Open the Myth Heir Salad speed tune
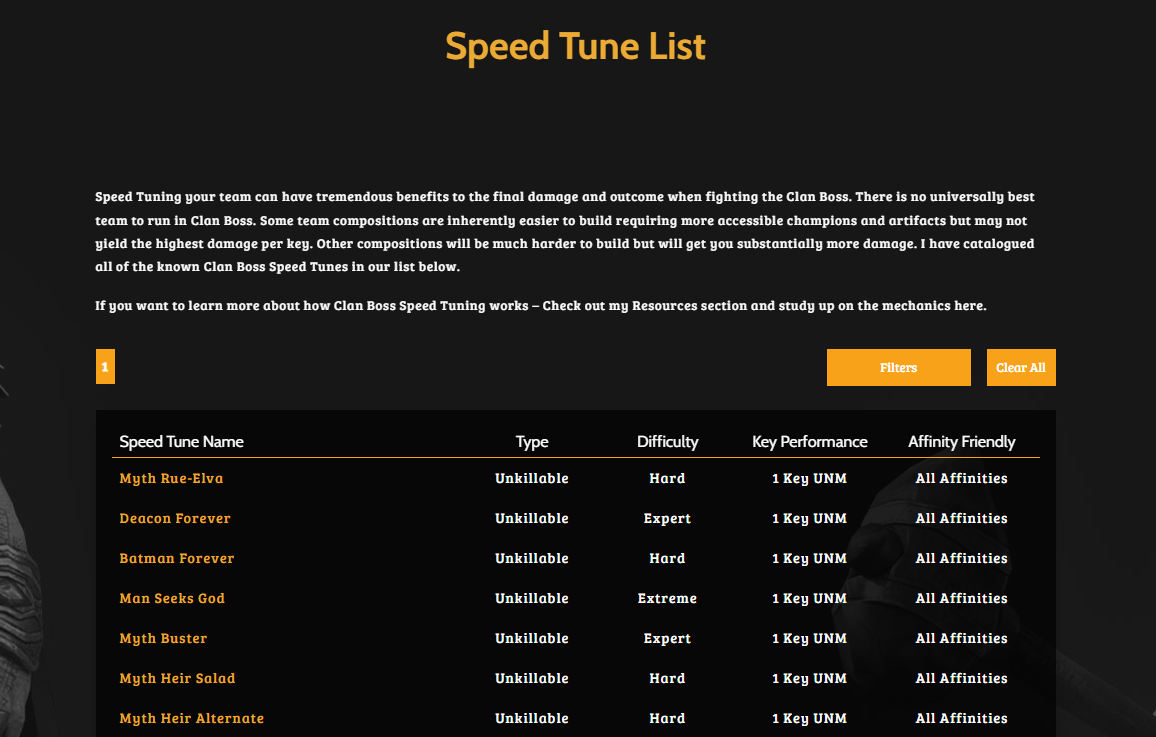1156x737 pixels. pos(177,678)
